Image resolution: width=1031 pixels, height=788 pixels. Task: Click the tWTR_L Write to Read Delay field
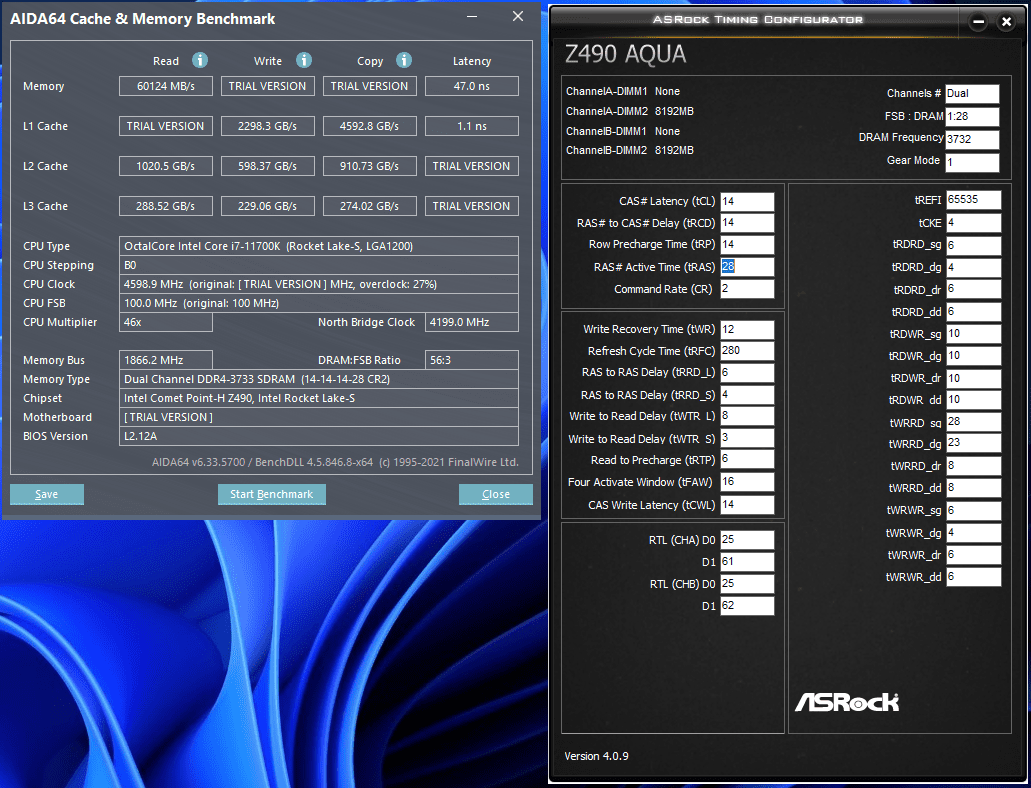click(747, 416)
